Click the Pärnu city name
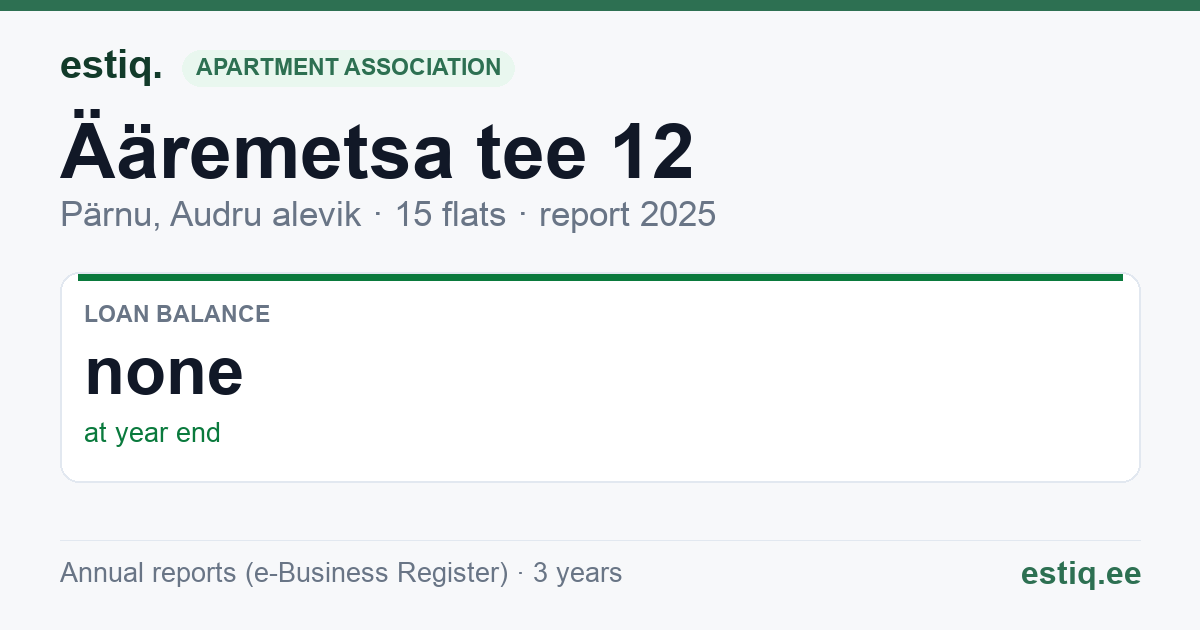1200x630 pixels. pyautogui.click(x=103, y=214)
